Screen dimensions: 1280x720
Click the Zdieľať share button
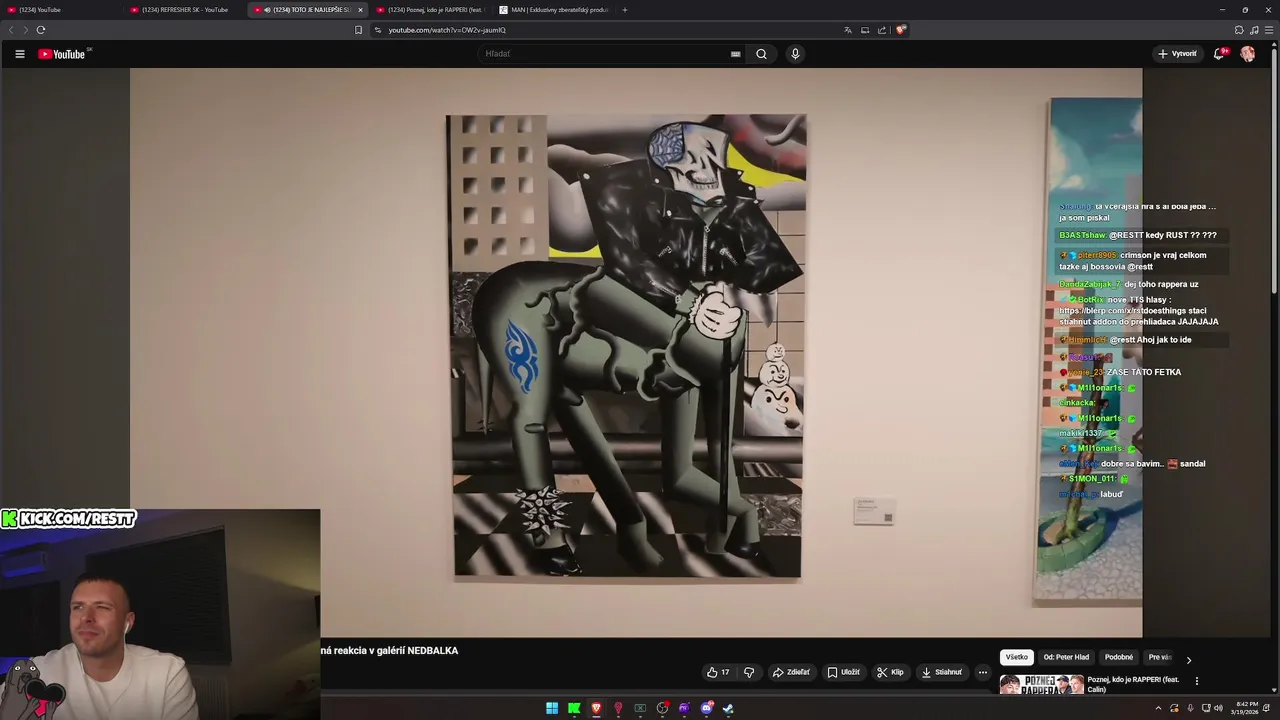[791, 672]
